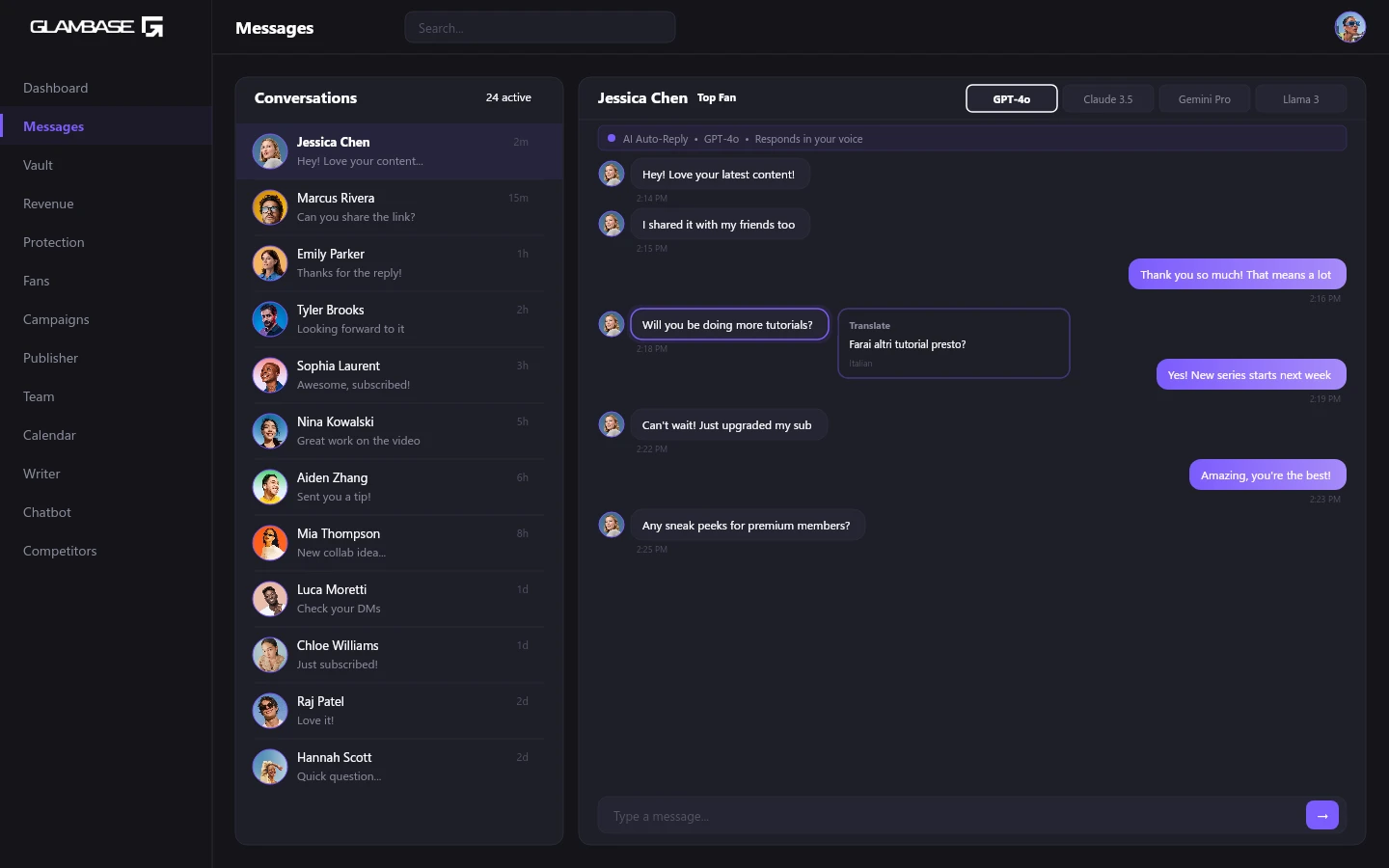
Task: Click Hannah Scott's avatar in the list
Action: pos(270,767)
